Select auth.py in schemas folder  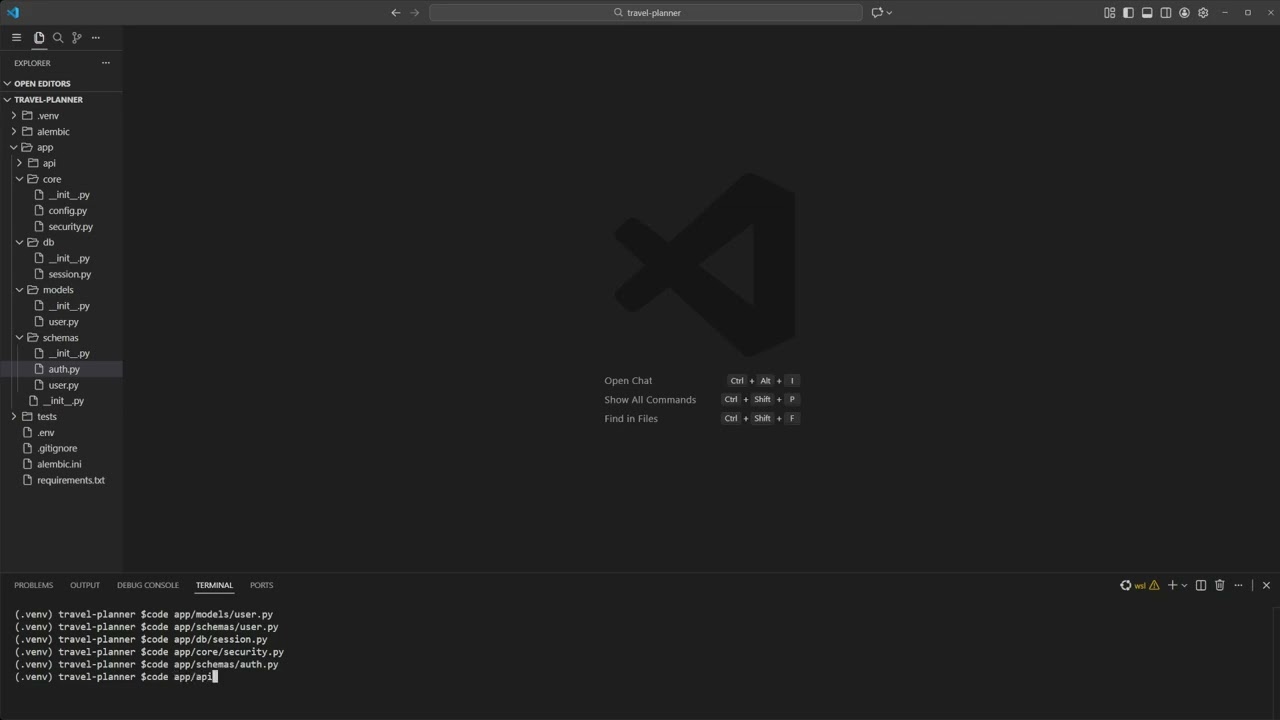(x=61, y=369)
